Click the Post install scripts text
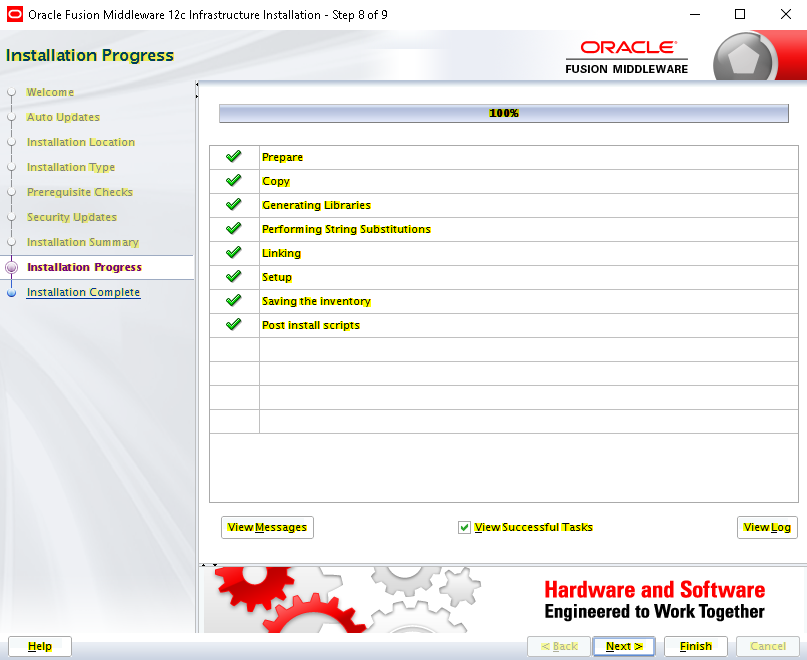 tap(311, 325)
